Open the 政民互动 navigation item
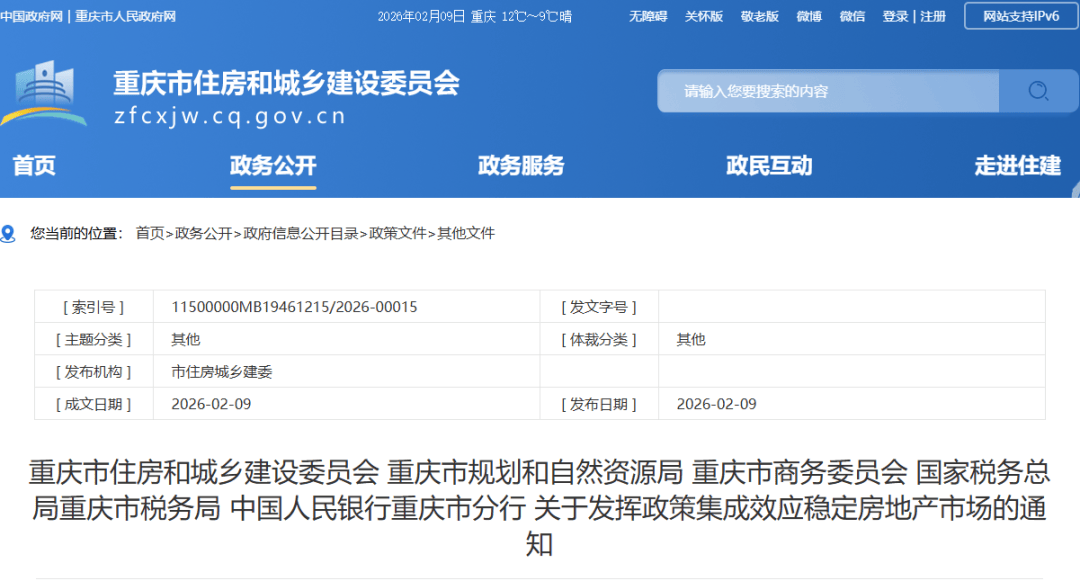The height and width of the screenshot is (581, 1080). [769, 166]
